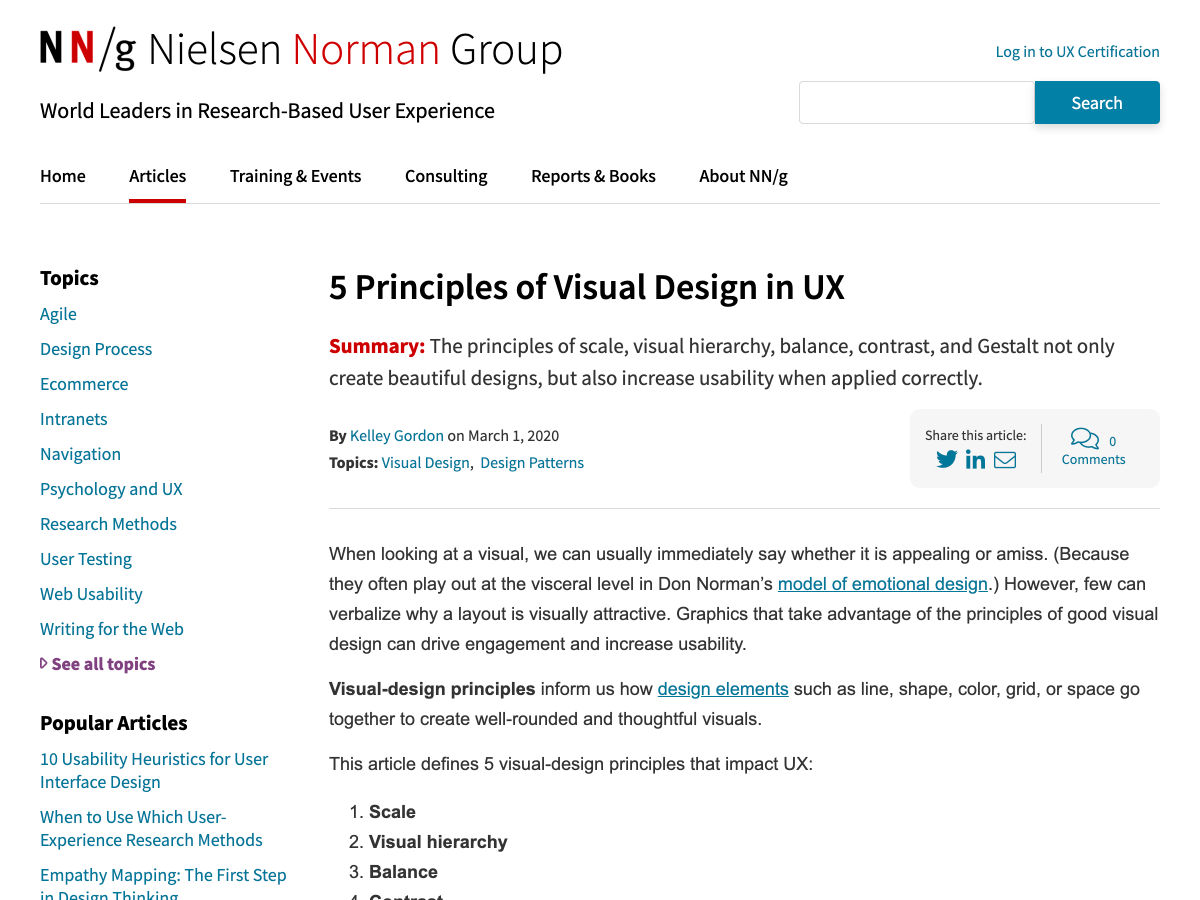The width and height of the screenshot is (1200, 900).
Task: Click the Search button
Action: 1097,102
